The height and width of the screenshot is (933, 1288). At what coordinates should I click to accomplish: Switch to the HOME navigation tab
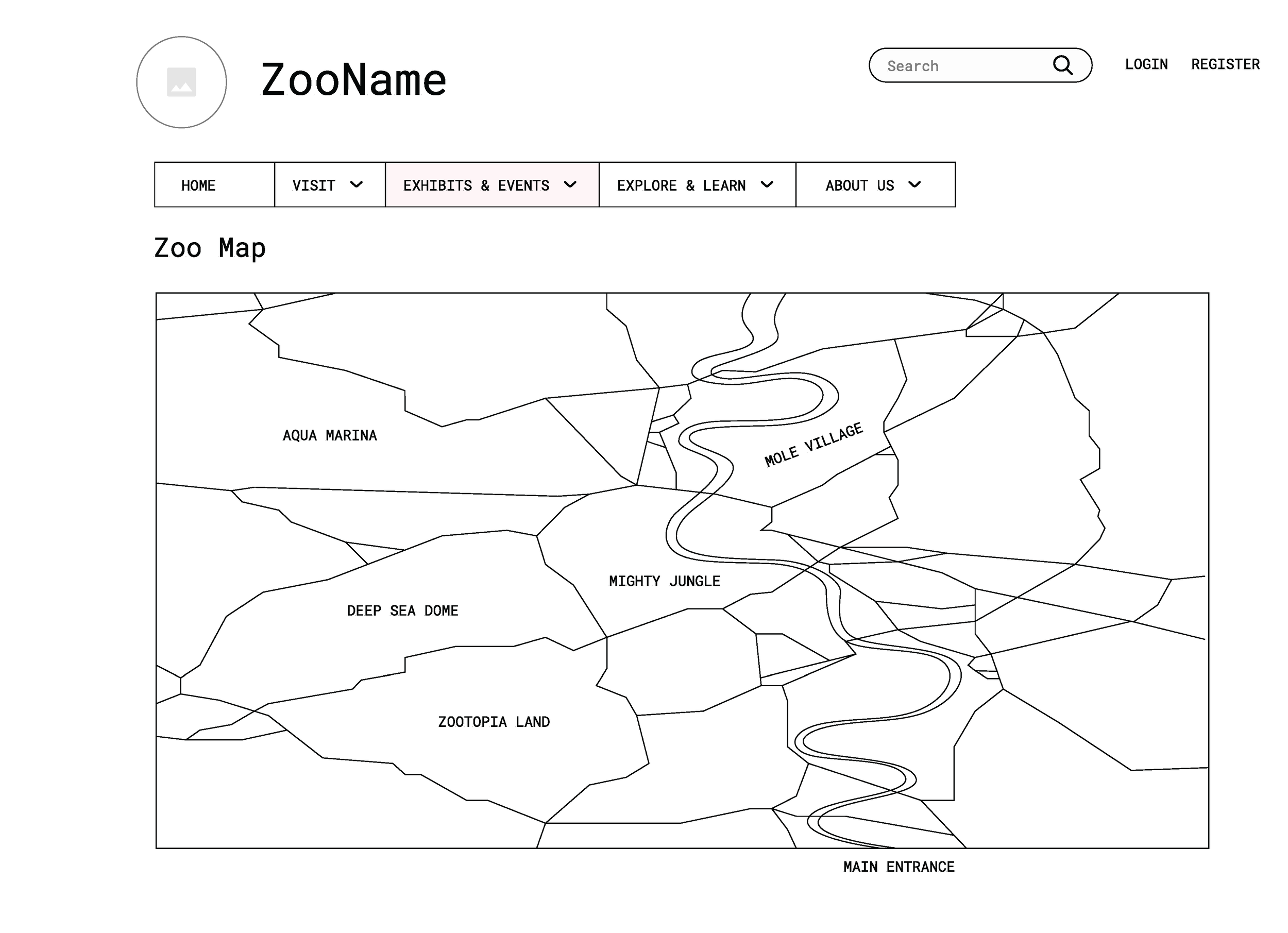point(198,184)
